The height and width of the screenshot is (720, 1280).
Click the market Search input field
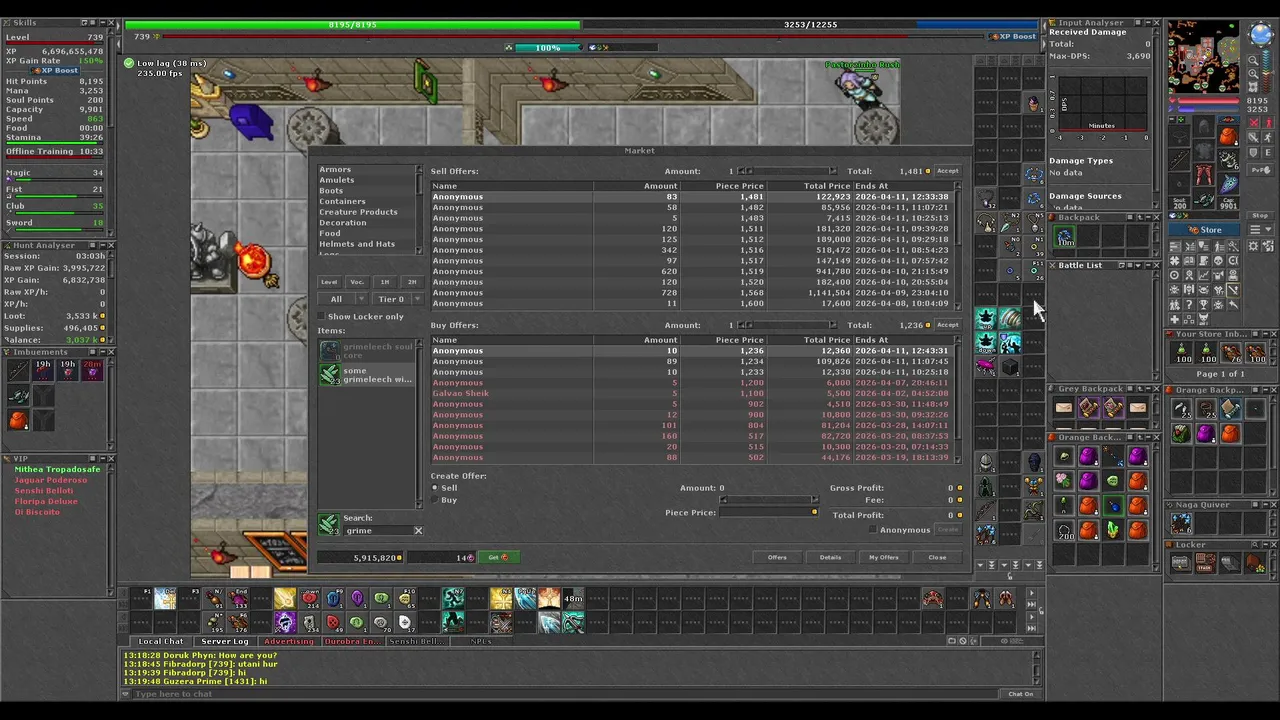pos(378,531)
